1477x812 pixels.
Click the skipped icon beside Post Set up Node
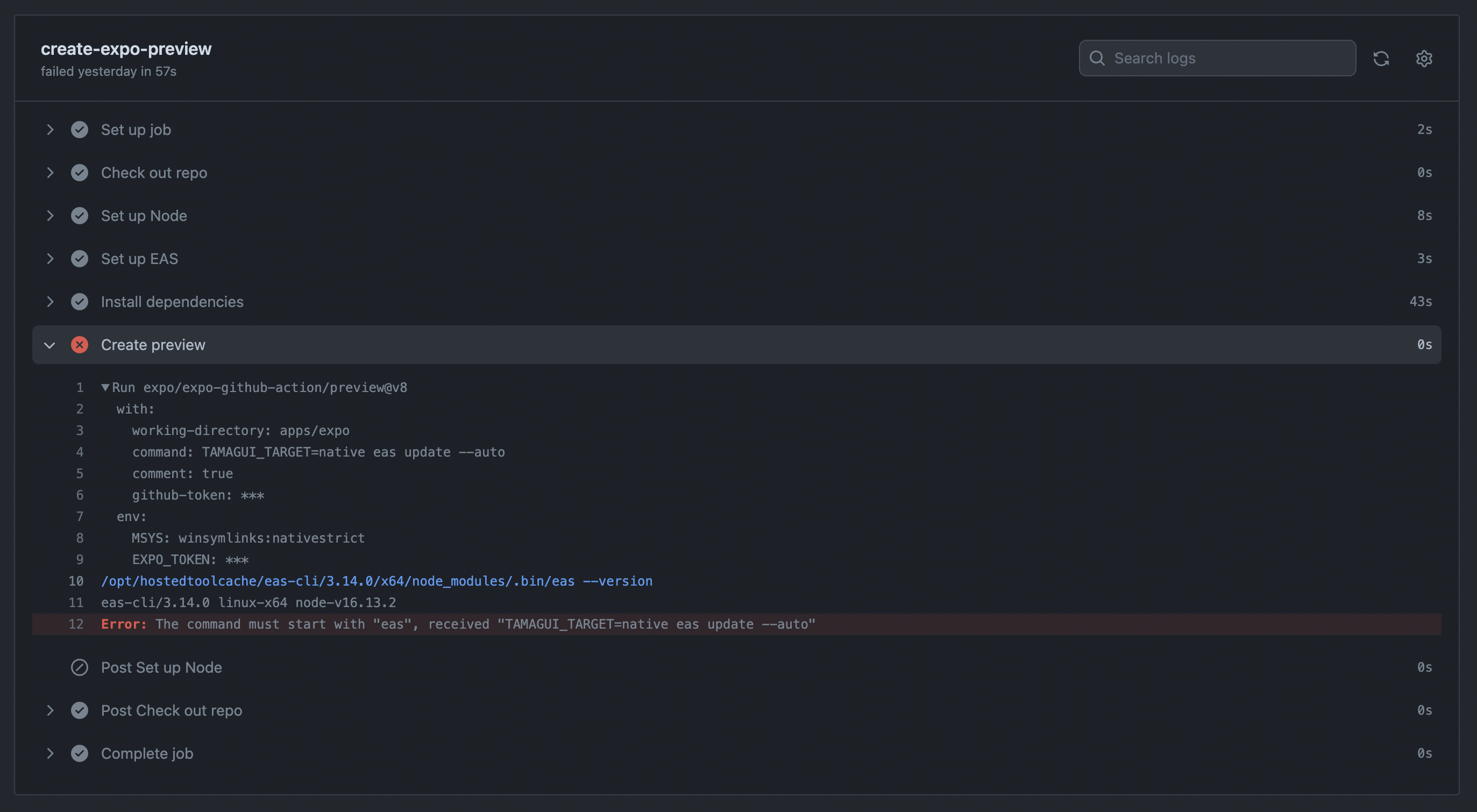(x=79, y=667)
